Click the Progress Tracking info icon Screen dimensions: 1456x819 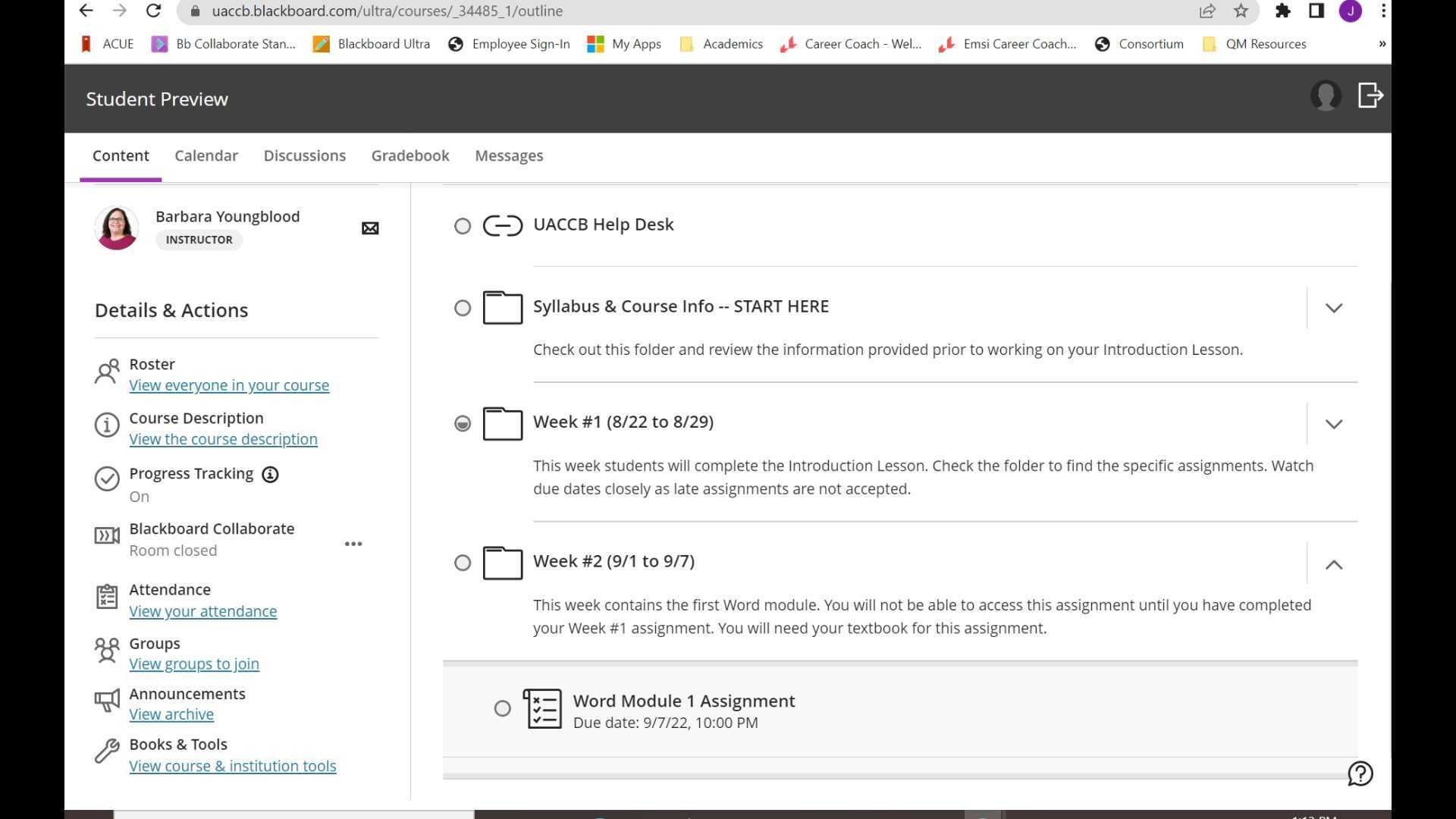click(x=270, y=474)
